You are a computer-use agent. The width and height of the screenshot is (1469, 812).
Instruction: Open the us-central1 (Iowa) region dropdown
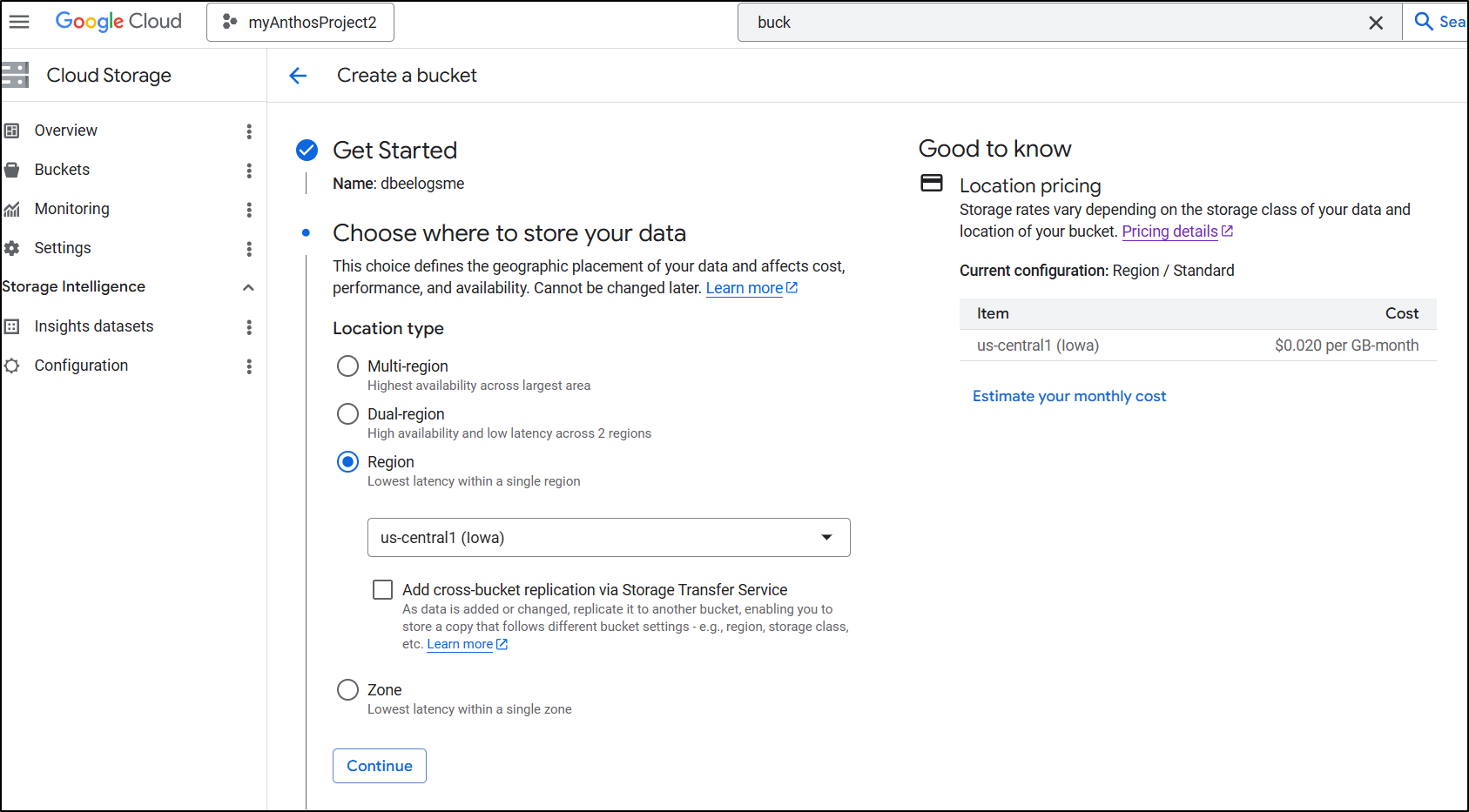click(x=608, y=538)
